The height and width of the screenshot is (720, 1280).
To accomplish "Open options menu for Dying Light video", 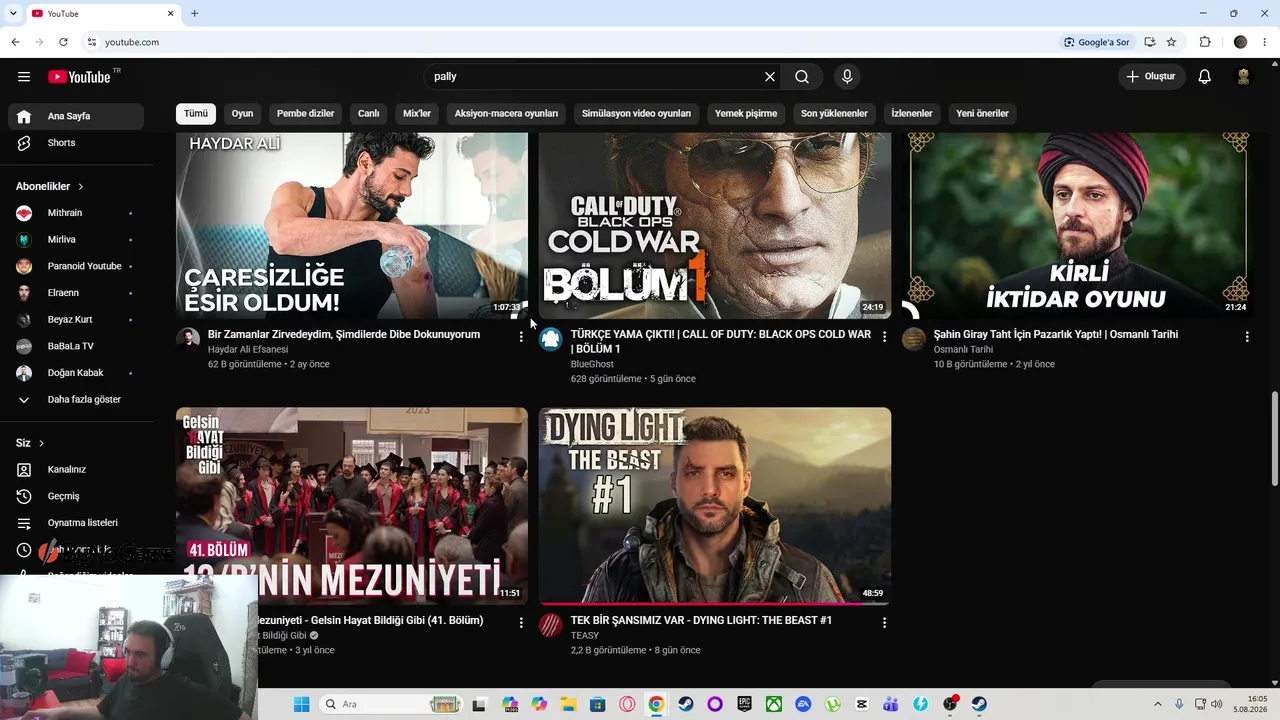I will click(x=884, y=622).
